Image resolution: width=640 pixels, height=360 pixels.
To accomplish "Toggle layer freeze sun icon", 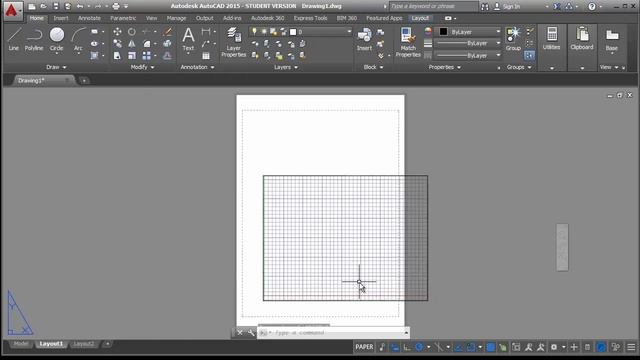I will (264, 31).
